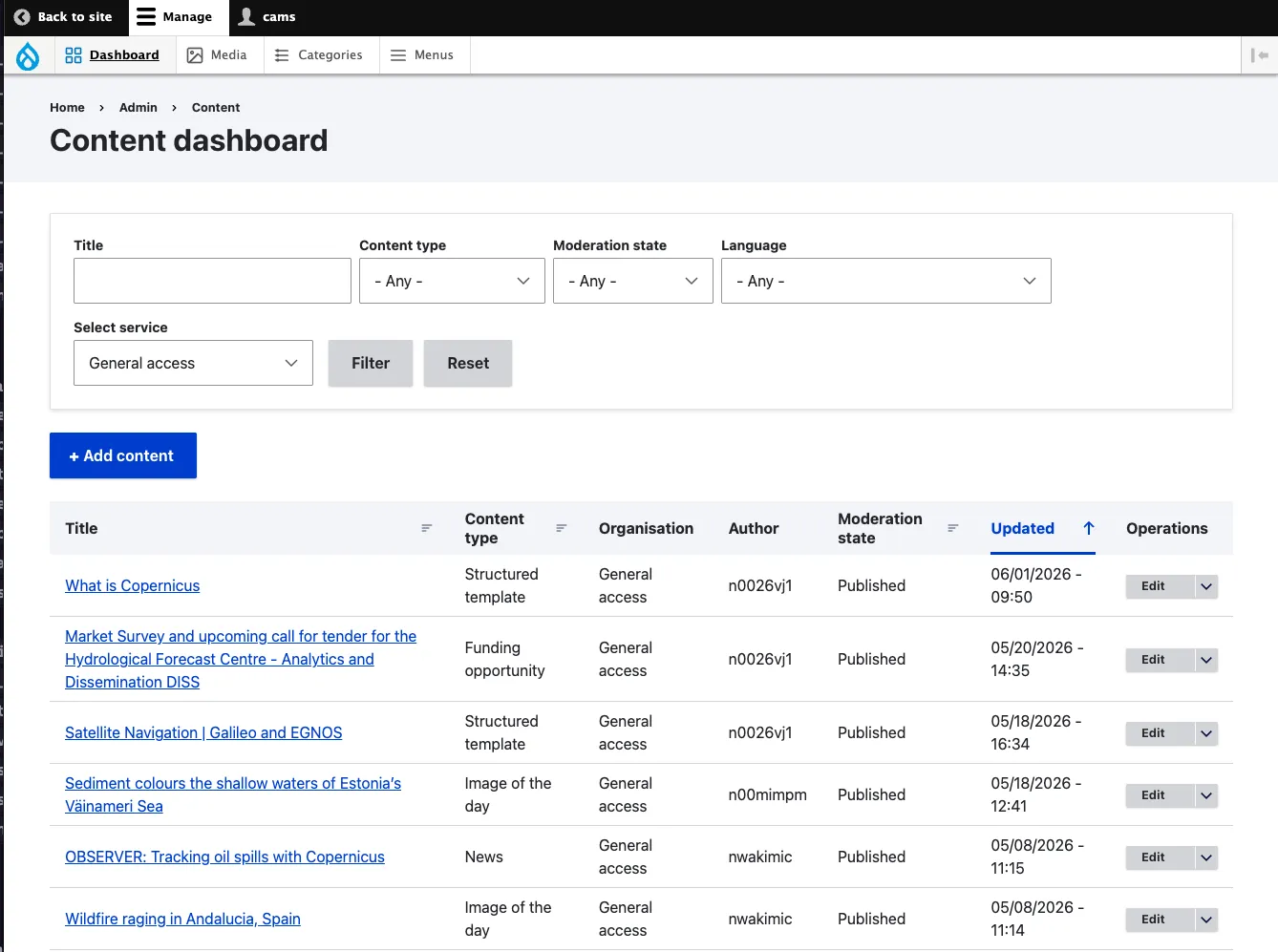Image resolution: width=1278 pixels, height=952 pixels.
Task: Click the Home breadcrumb link
Action: 67,108
